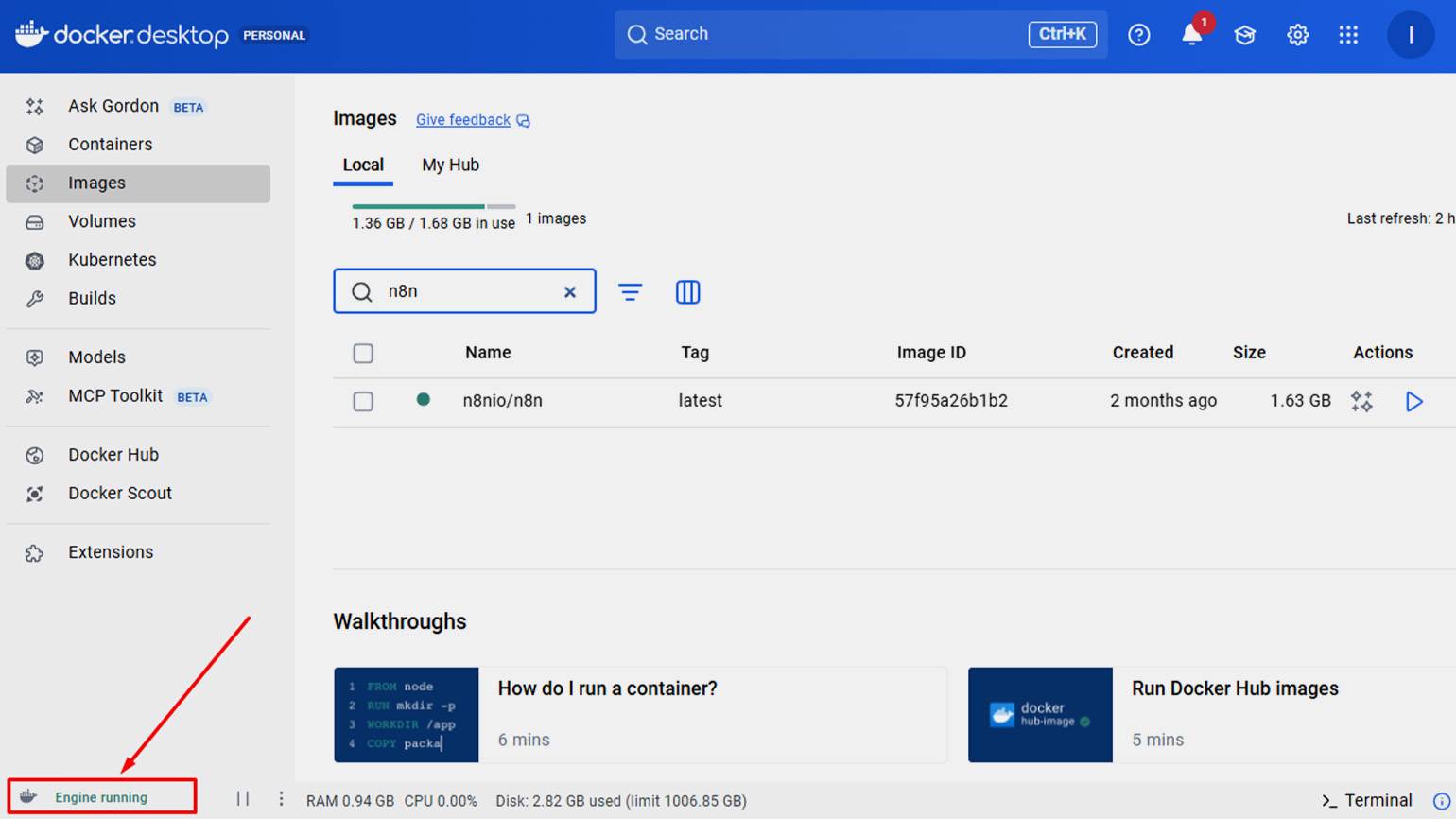
Task: Tick the n8nio/n8n row checkbox
Action: 363,402
